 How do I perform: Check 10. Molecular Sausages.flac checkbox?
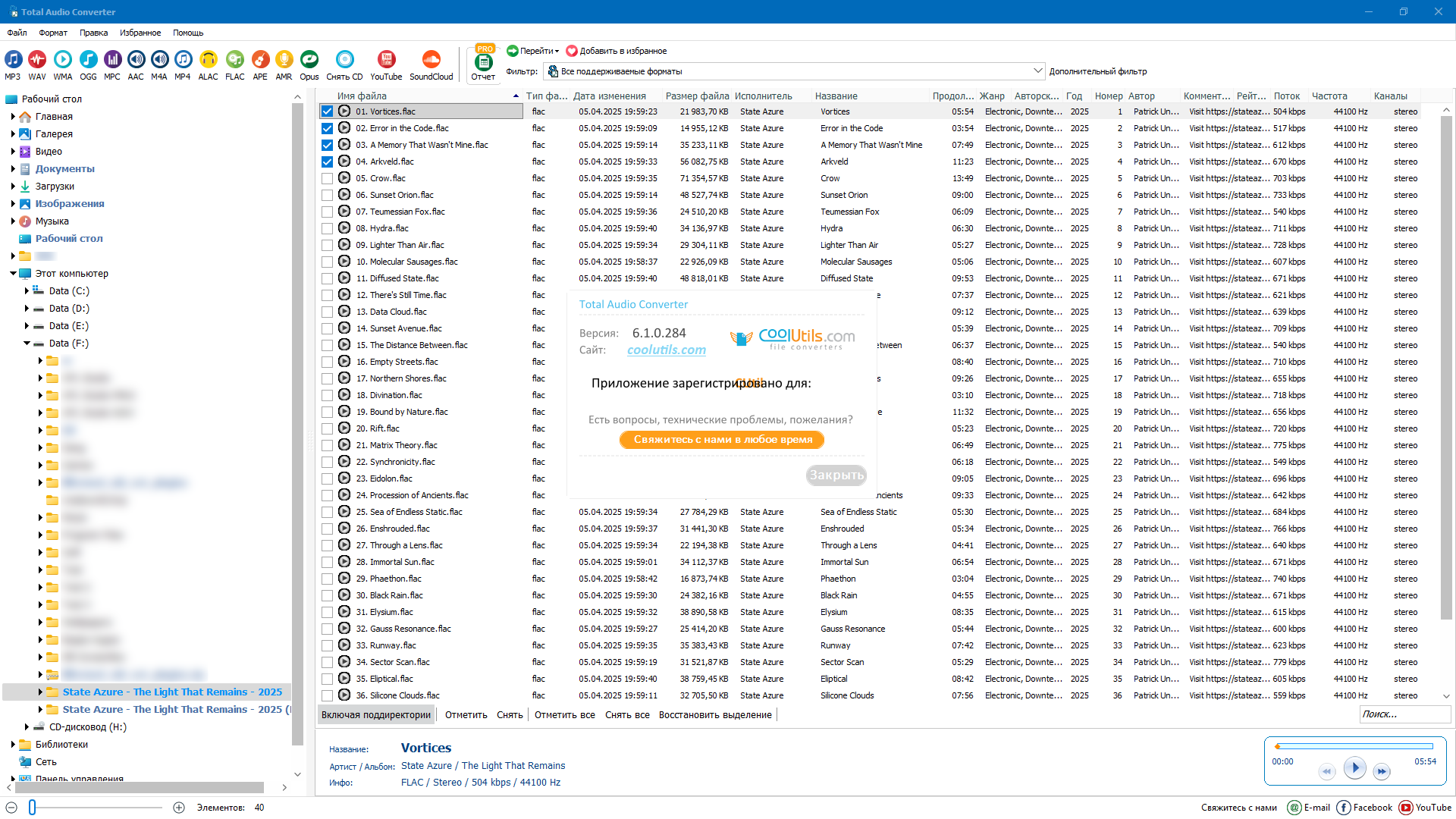(x=327, y=262)
